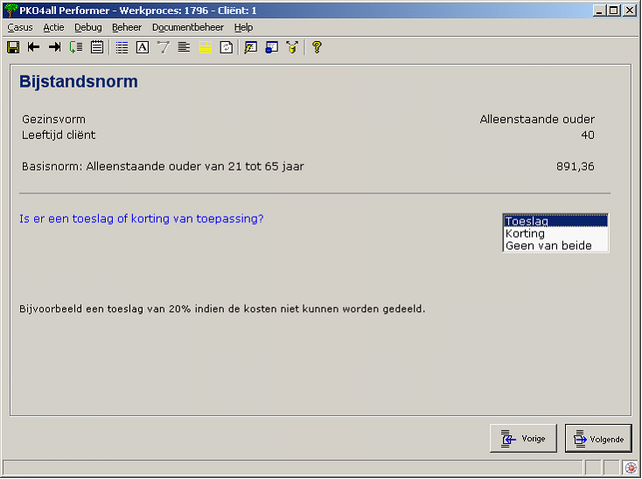The width and height of the screenshot is (642, 479).
Task: Minimize the PKO4all Performer window
Action: click(x=599, y=10)
